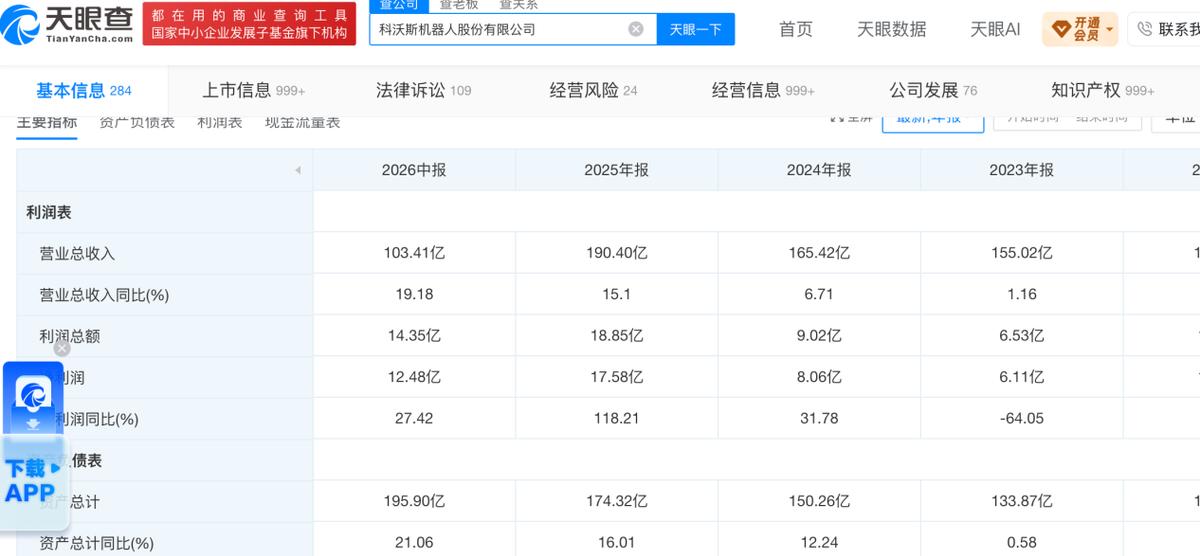Screen dimensions: 1200x556
Task: Click the -64.05 growth value
Action: [x=1021, y=418]
